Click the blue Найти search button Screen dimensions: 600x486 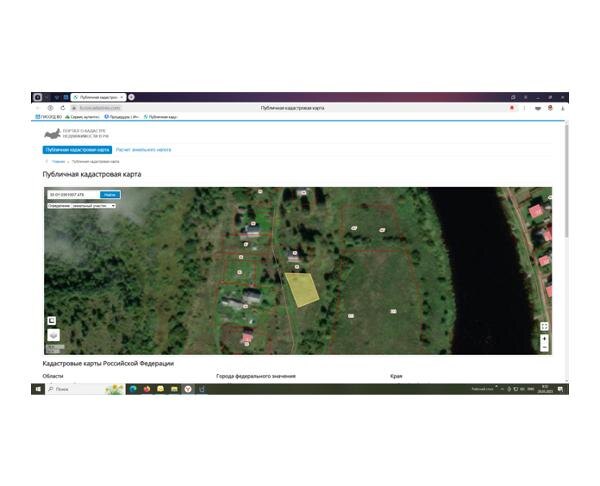110,195
